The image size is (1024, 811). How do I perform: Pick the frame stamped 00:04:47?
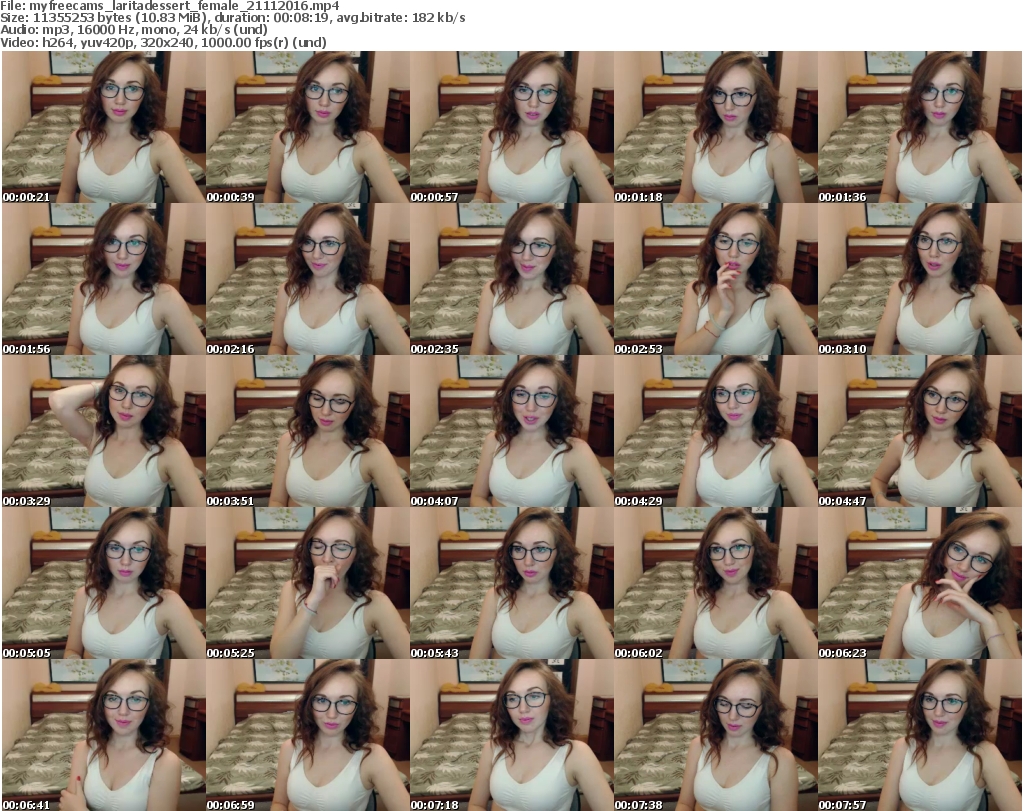(920, 432)
